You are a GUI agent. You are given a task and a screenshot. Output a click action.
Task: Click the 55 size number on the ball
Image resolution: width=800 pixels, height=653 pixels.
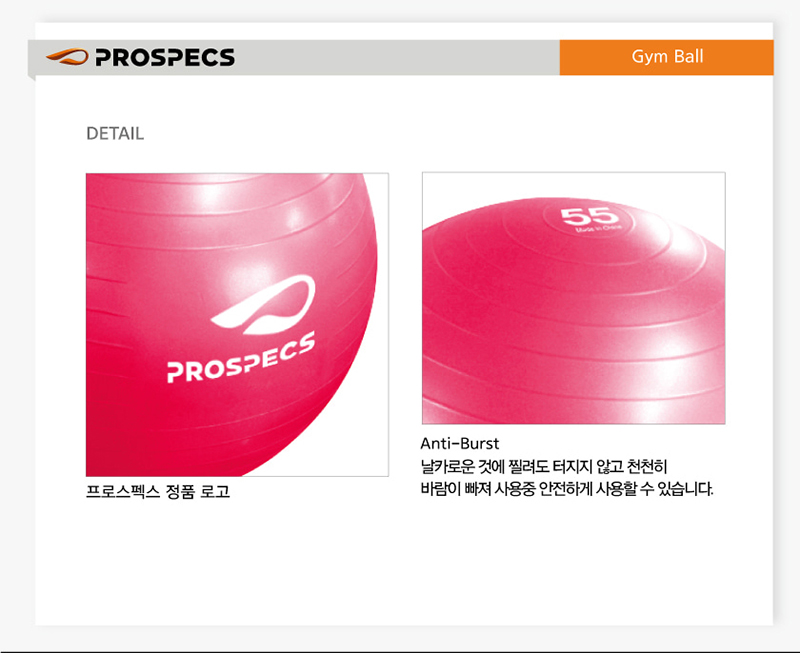[x=586, y=216]
